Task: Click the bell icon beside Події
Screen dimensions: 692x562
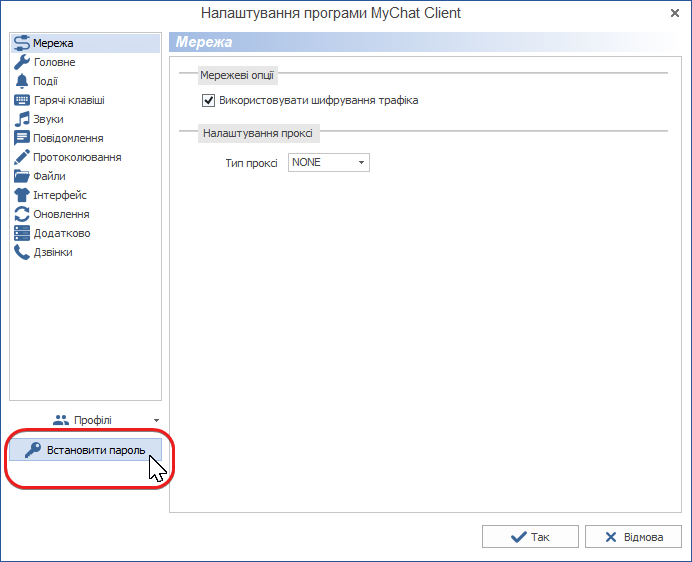Action: (22, 81)
